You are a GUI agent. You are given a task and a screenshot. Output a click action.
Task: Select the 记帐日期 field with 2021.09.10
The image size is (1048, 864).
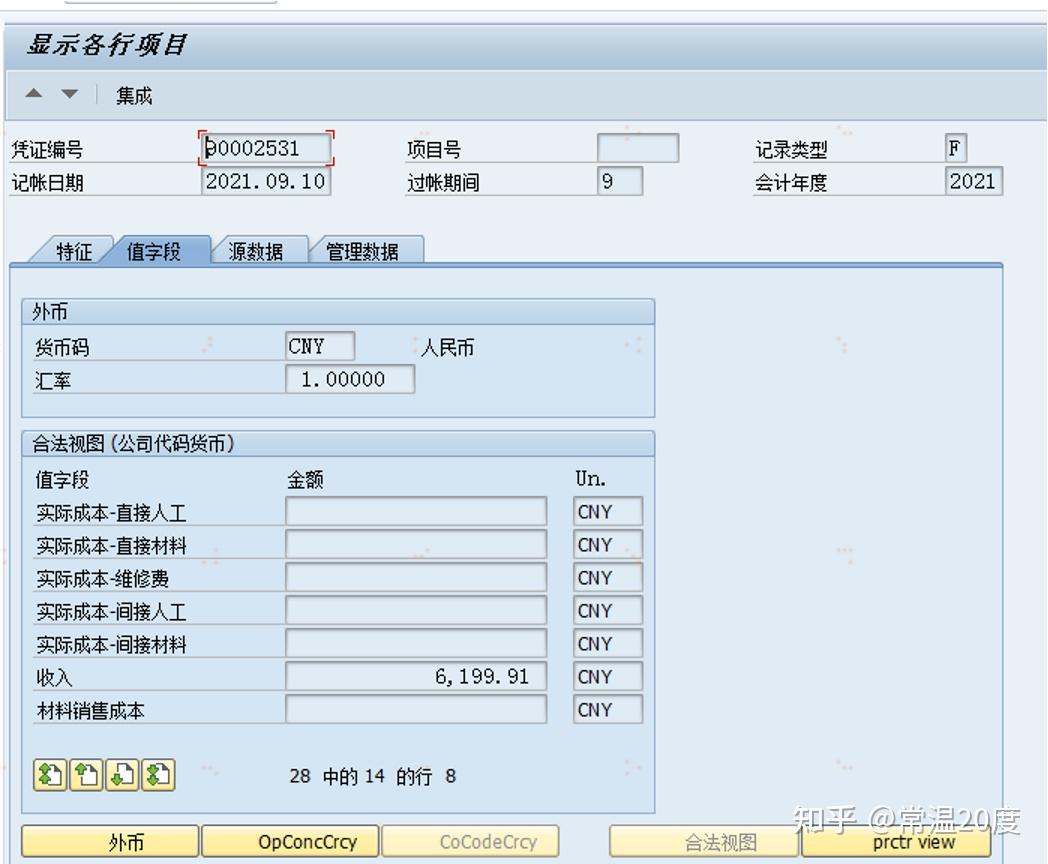(264, 181)
